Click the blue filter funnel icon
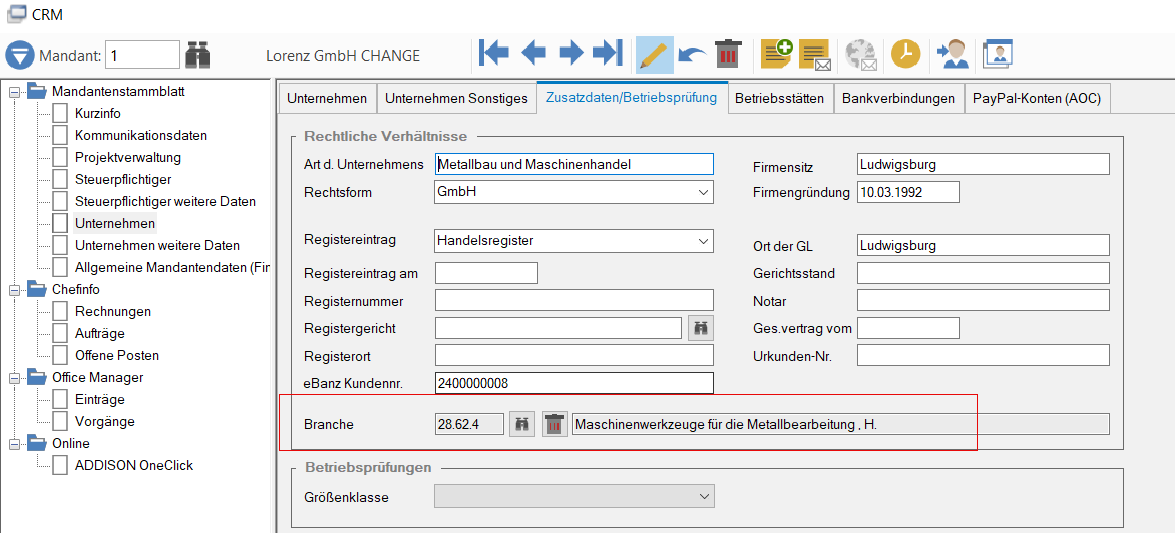The height and width of the screenshot is (533, 1175). click(x=20, y=55)
